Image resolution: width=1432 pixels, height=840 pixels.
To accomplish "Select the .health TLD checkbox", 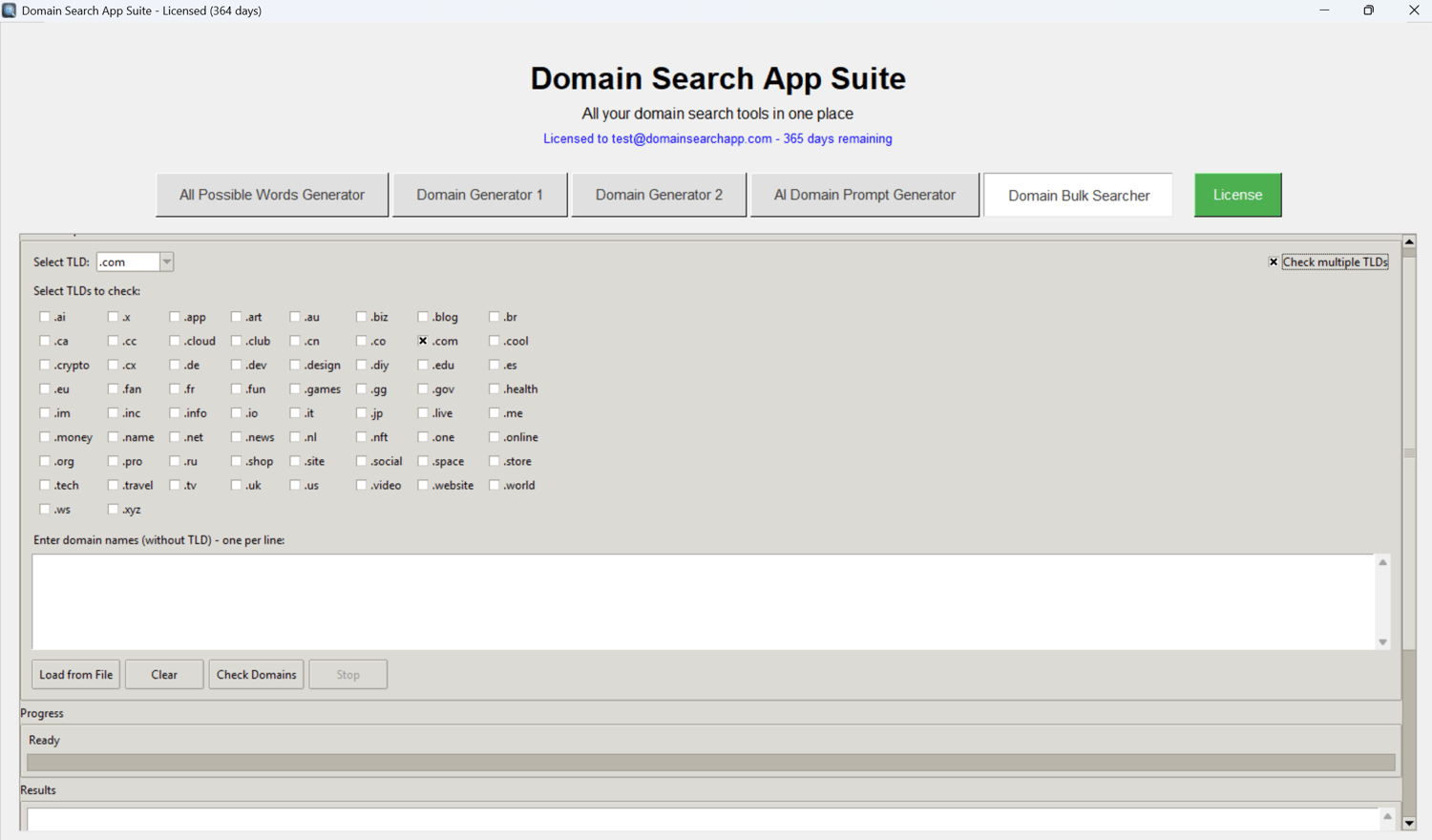I will pyautogui.click(x=495, y=388).
